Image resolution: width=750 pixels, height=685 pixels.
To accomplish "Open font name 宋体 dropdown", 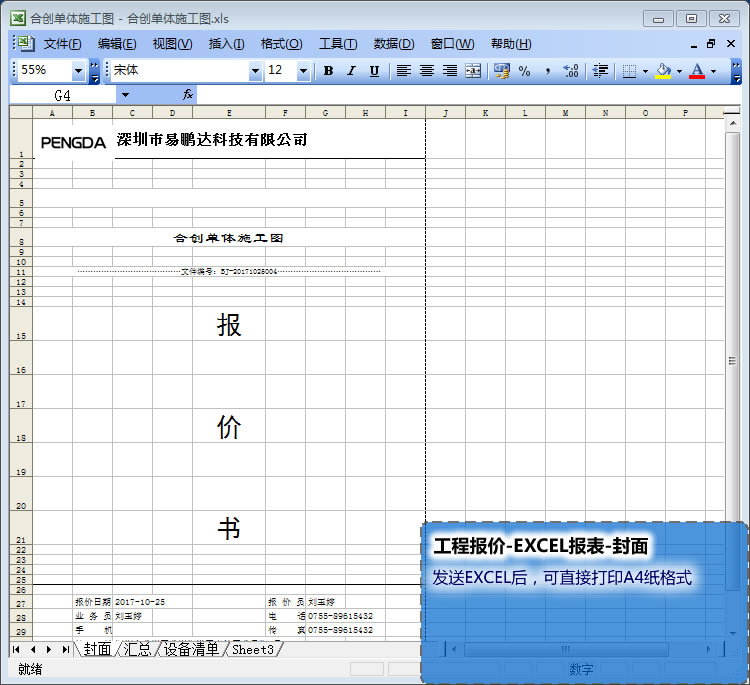I will (255, 71).
